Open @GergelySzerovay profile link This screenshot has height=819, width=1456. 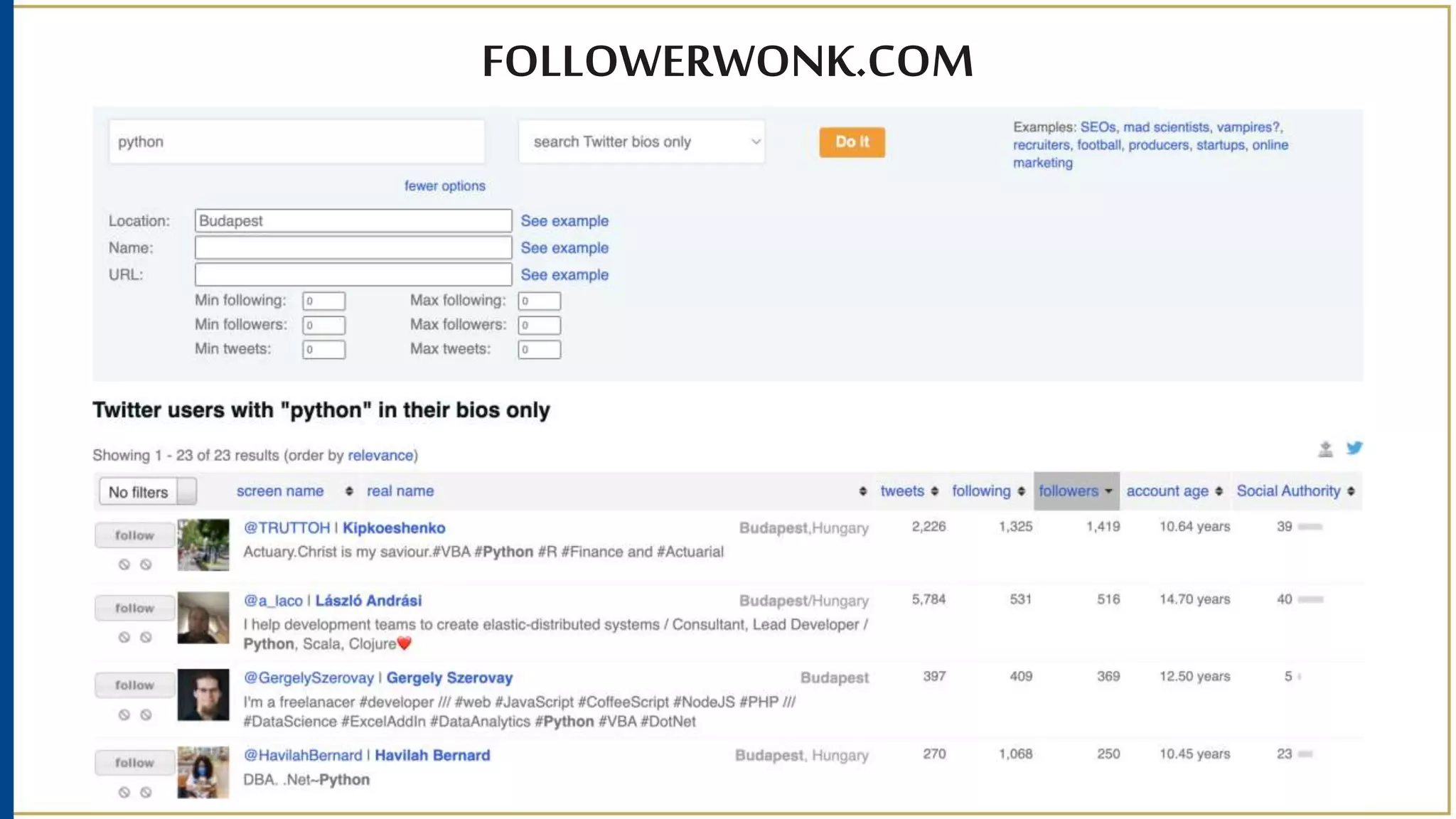click(309, 678)
